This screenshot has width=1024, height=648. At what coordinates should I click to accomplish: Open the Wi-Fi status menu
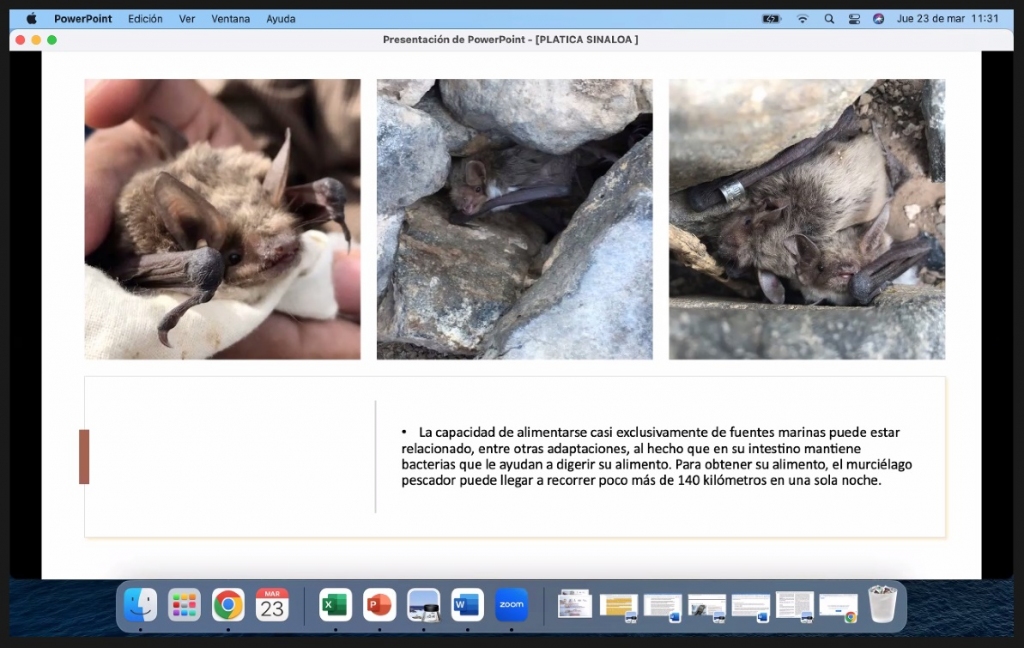click(802, 19)
